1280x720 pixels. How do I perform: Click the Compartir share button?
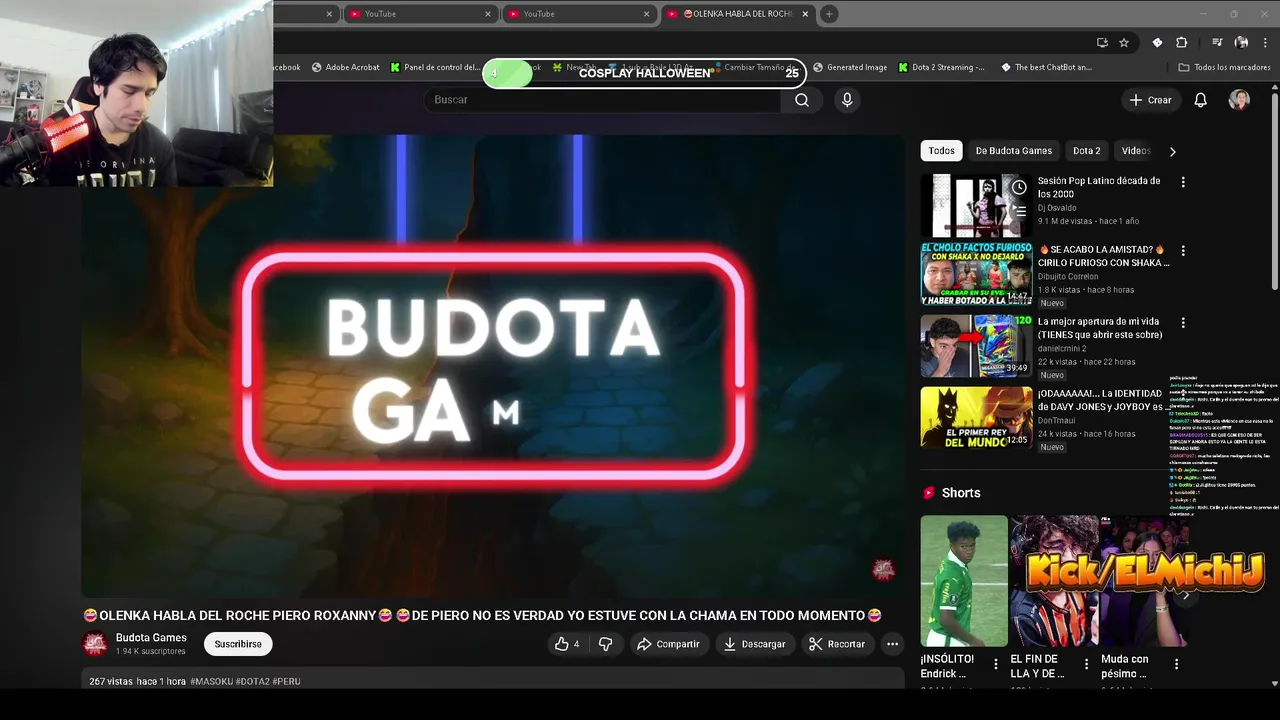tap(668, 644)
